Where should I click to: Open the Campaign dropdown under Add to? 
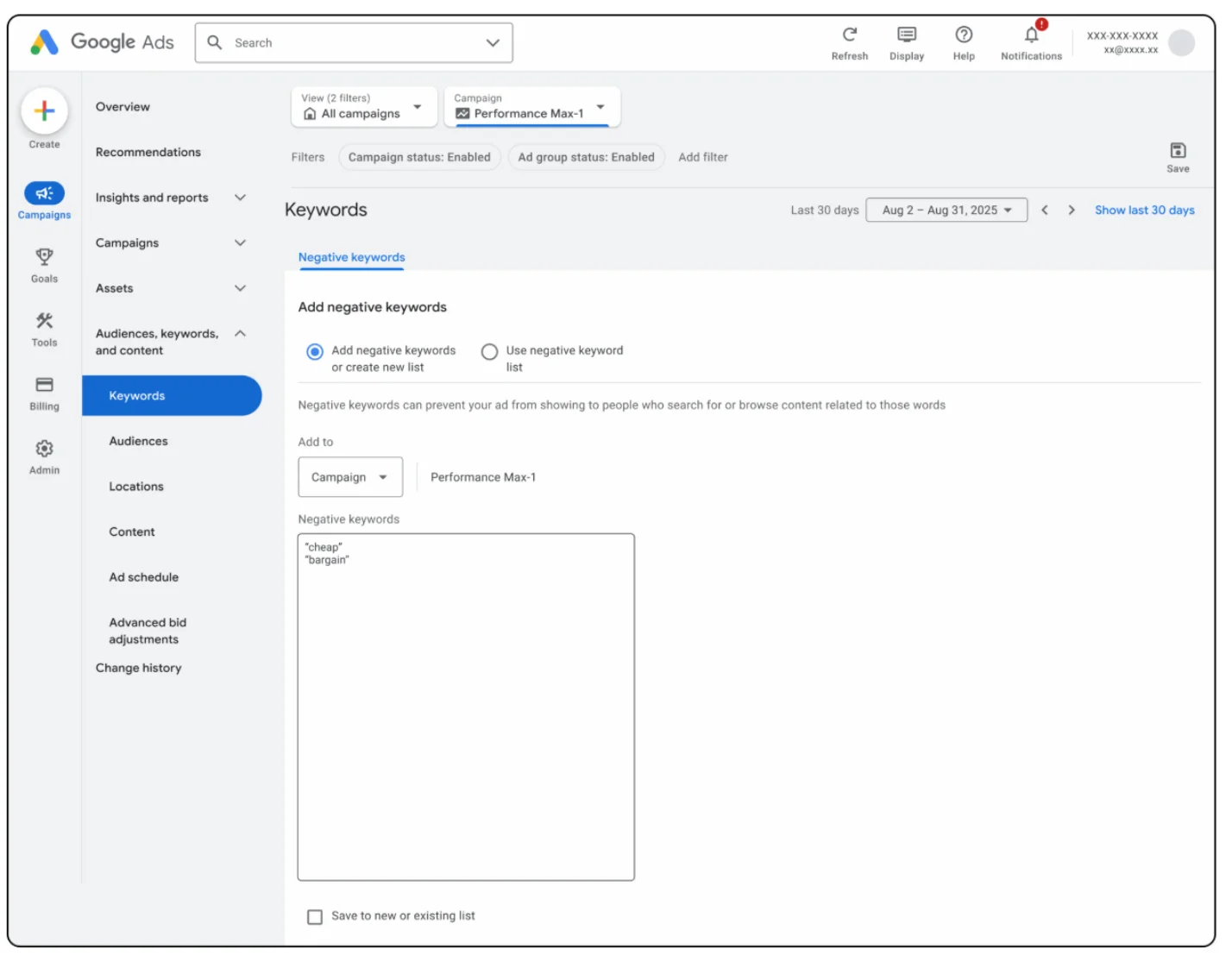pos(349,476)
